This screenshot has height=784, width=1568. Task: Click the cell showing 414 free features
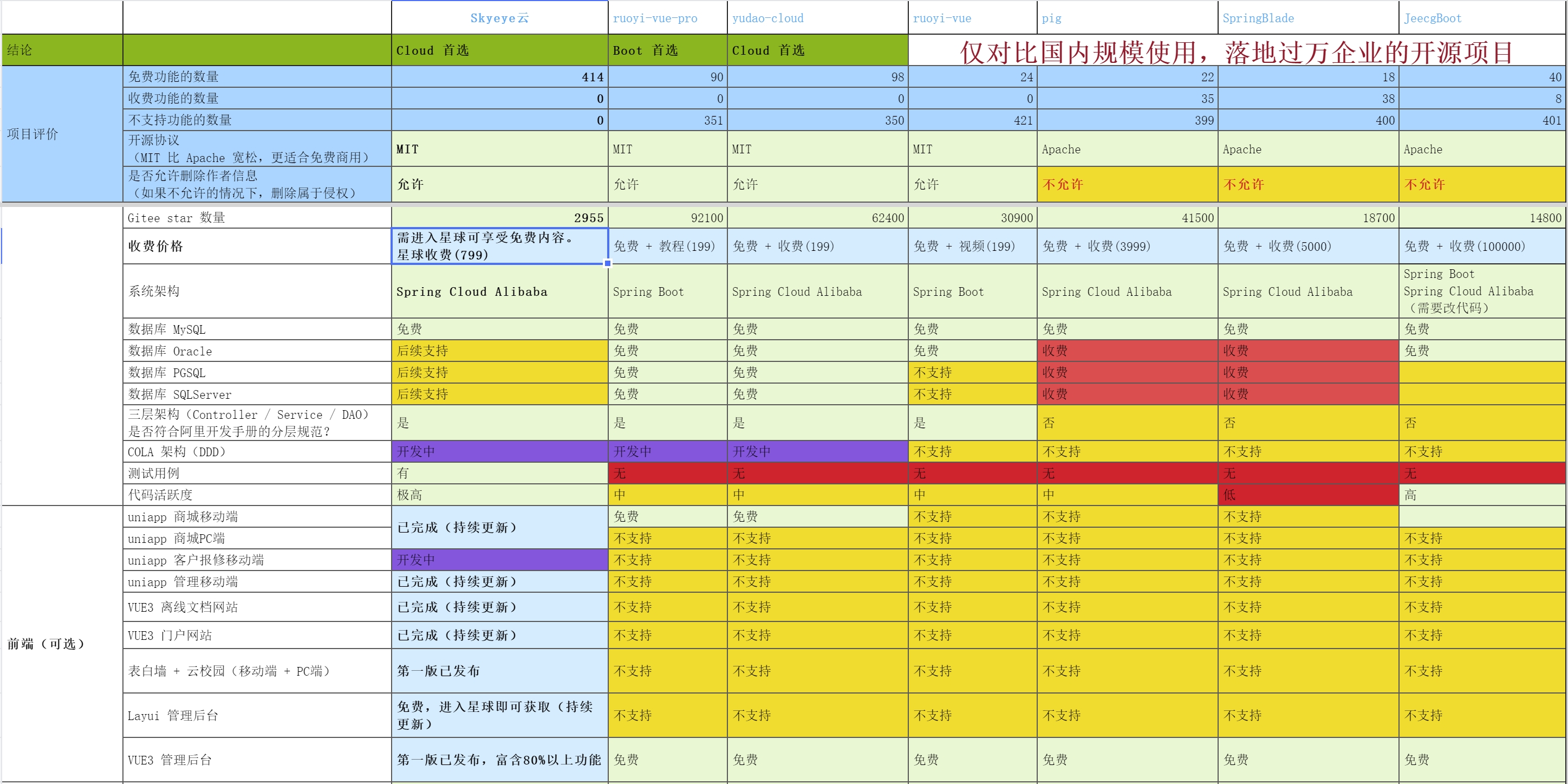point(500,77)
